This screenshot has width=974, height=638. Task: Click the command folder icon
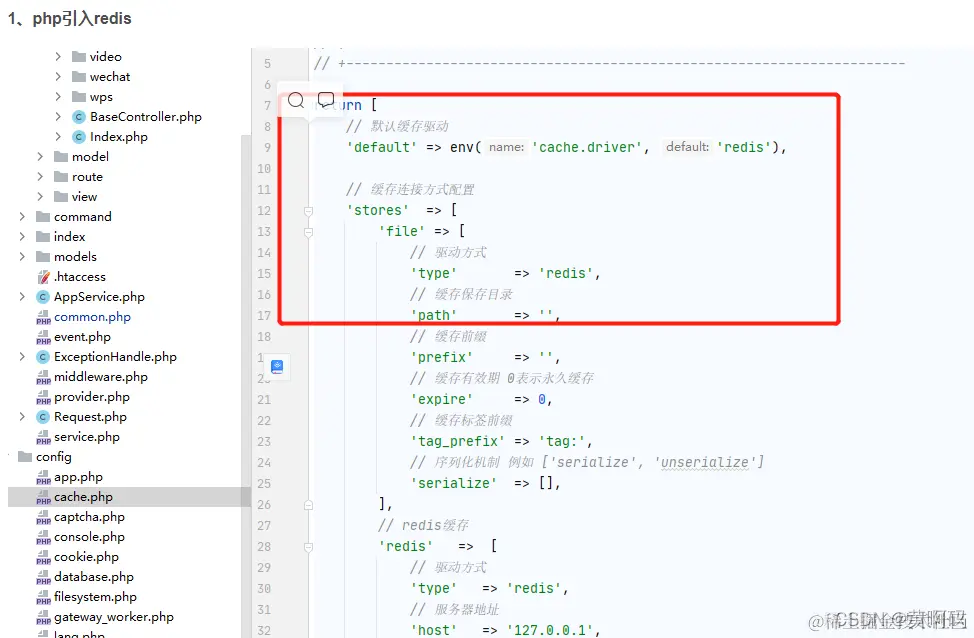coord(43,216)
